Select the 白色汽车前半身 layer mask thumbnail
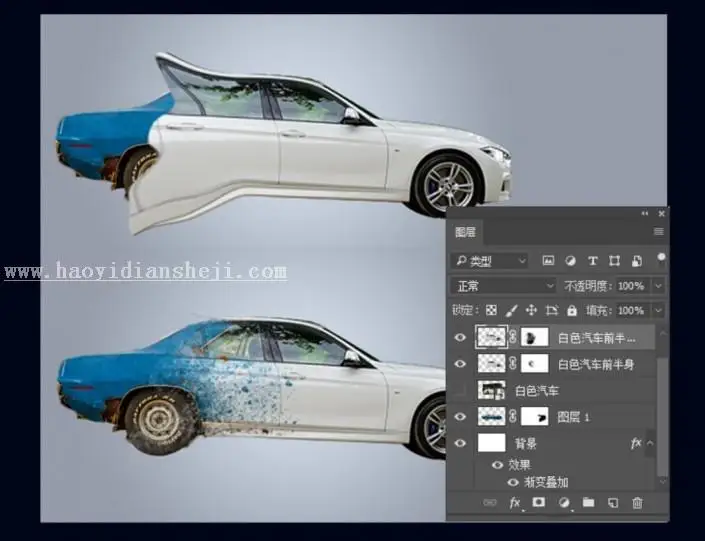The width and height of the screenshot is (705, 541). point(535,364)
